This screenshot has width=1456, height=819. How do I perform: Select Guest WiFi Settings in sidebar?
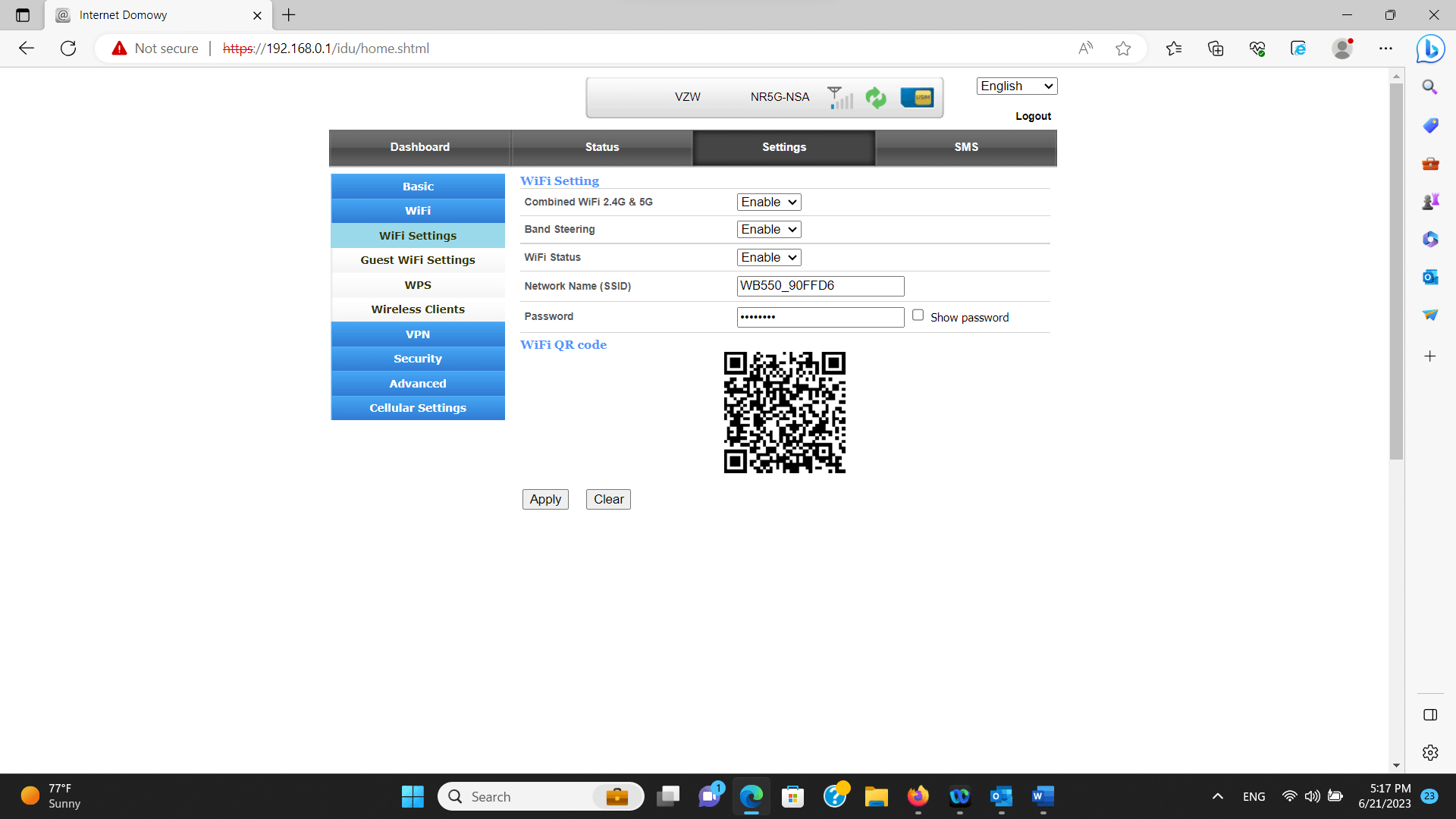pyautogui.click(x=418, y=260)
